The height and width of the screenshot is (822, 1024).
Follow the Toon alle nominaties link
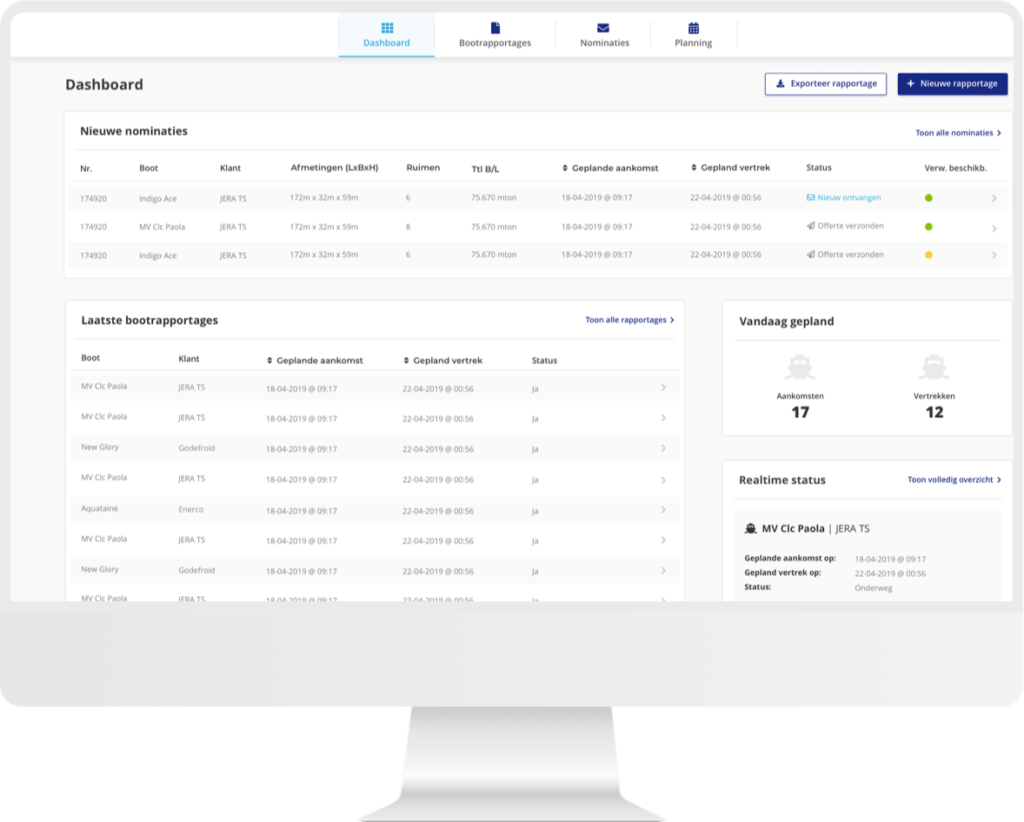point(958,133)
